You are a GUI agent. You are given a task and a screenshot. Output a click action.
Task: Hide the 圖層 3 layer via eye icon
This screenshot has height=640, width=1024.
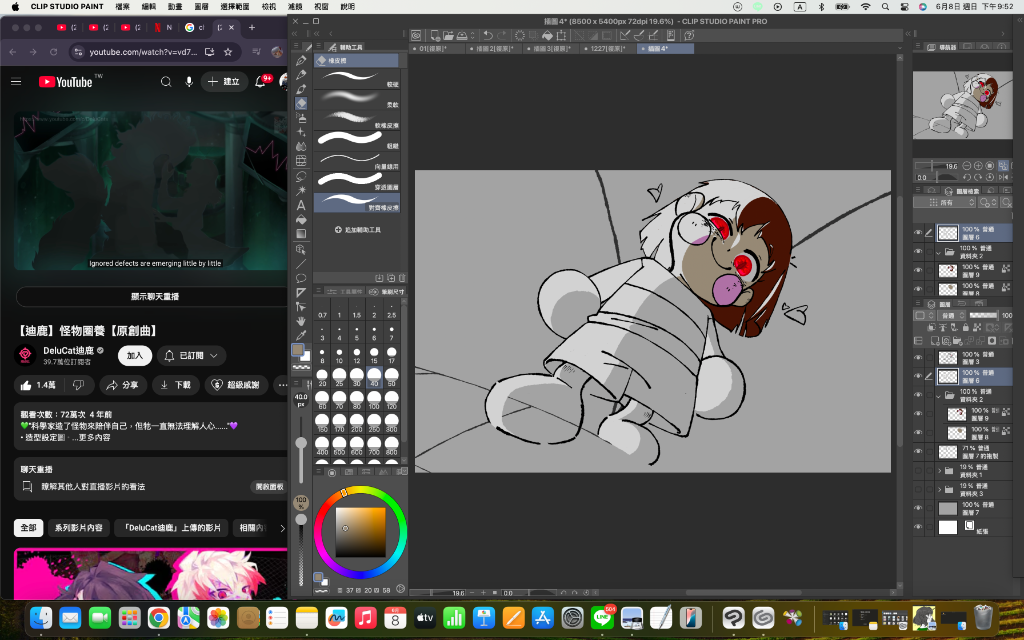pos(918,357)
